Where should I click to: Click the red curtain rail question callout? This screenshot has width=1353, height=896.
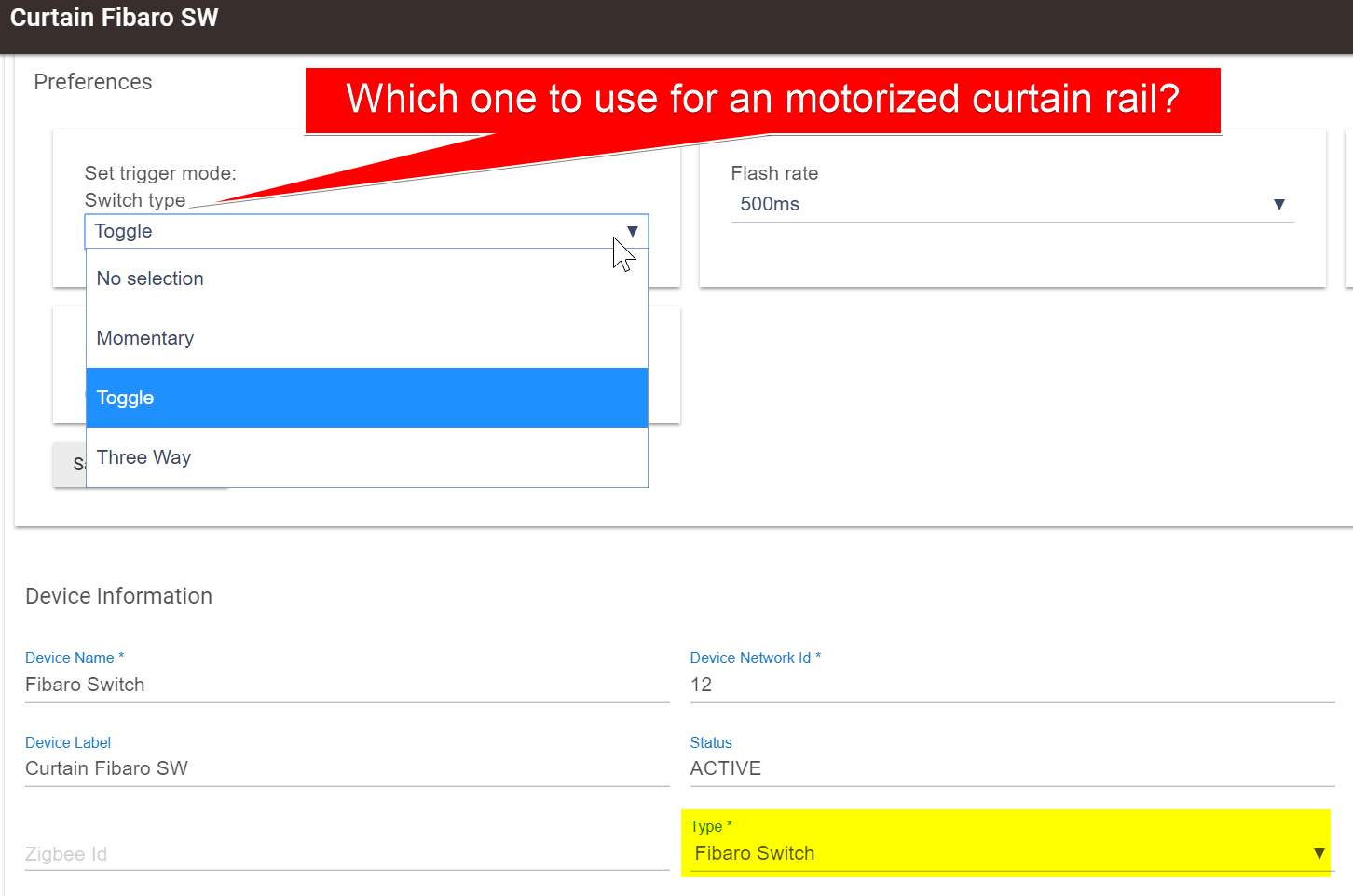pos(762,99)
